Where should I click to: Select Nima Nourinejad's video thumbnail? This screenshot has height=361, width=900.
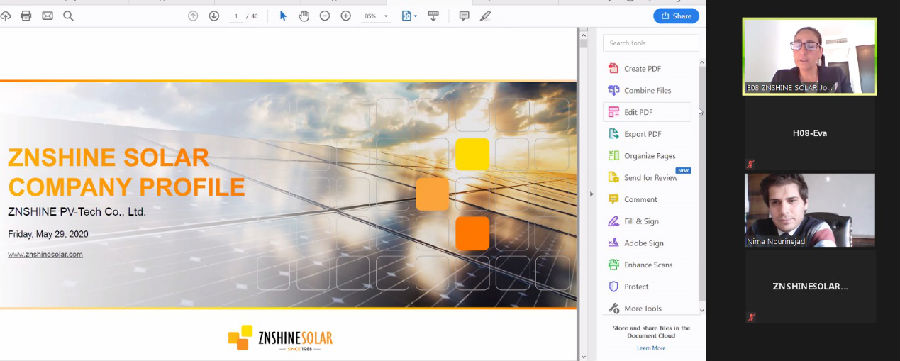[810, 211]
